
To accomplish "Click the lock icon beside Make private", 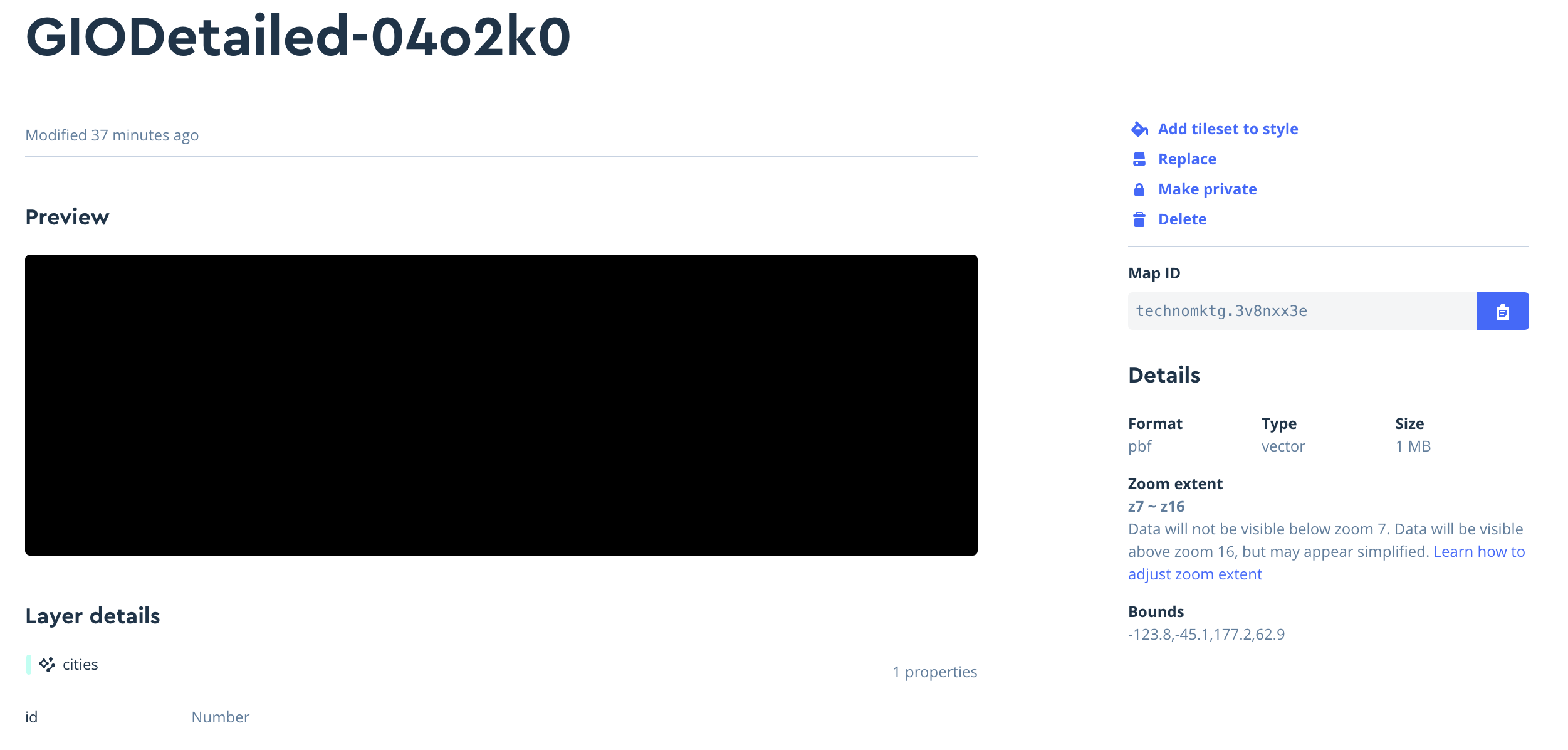I will 1141,188.
